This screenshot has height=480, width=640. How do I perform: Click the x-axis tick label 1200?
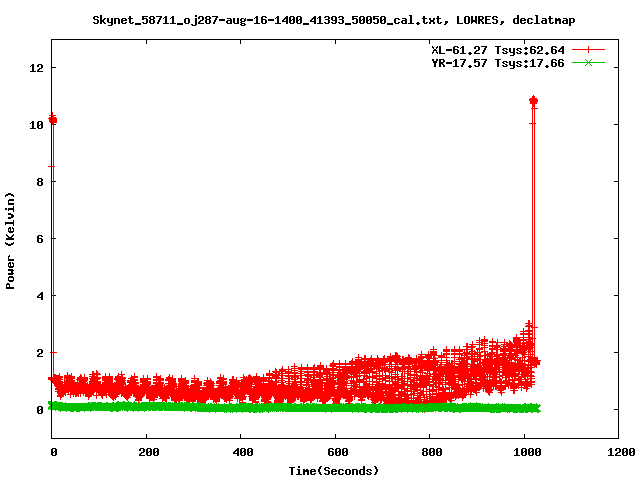[x=620, y=452]
